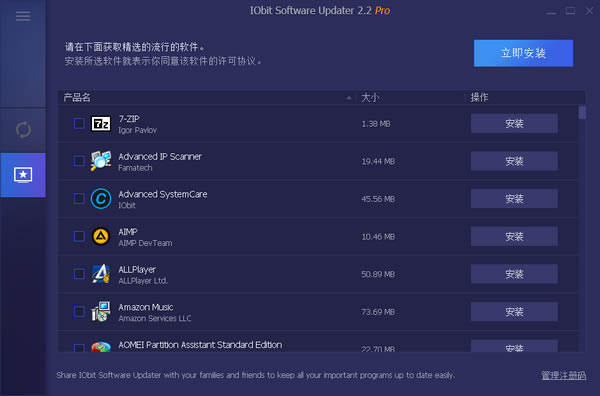Select the recommended software star tab

pos(23,175)
